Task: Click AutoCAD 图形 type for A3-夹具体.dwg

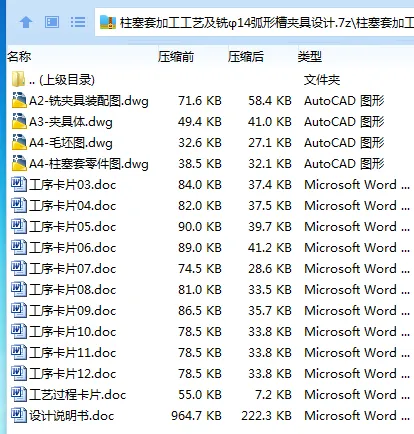Action: pyautogui.click(x=344, y=122)
